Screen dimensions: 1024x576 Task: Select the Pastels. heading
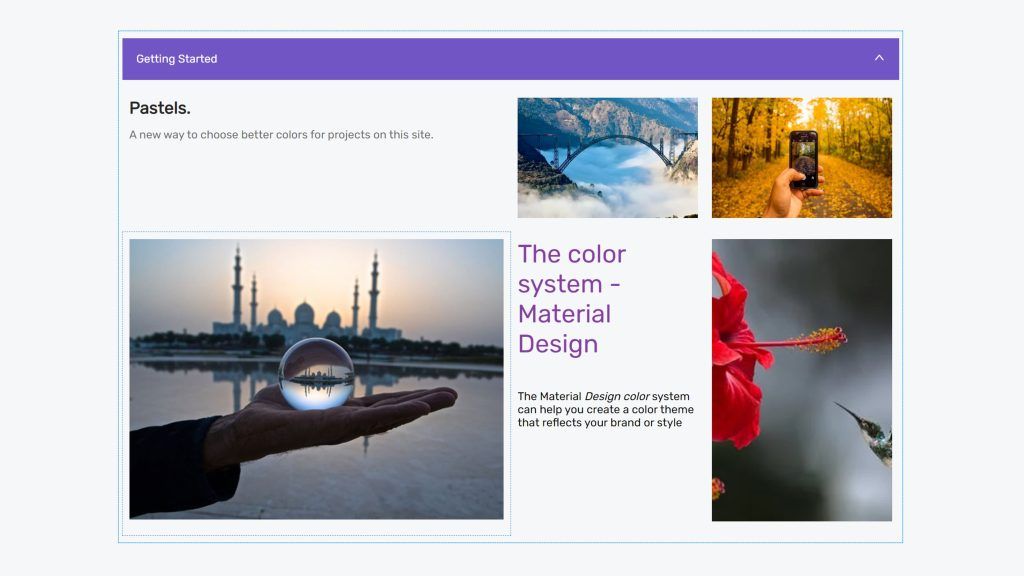point(160,108)
